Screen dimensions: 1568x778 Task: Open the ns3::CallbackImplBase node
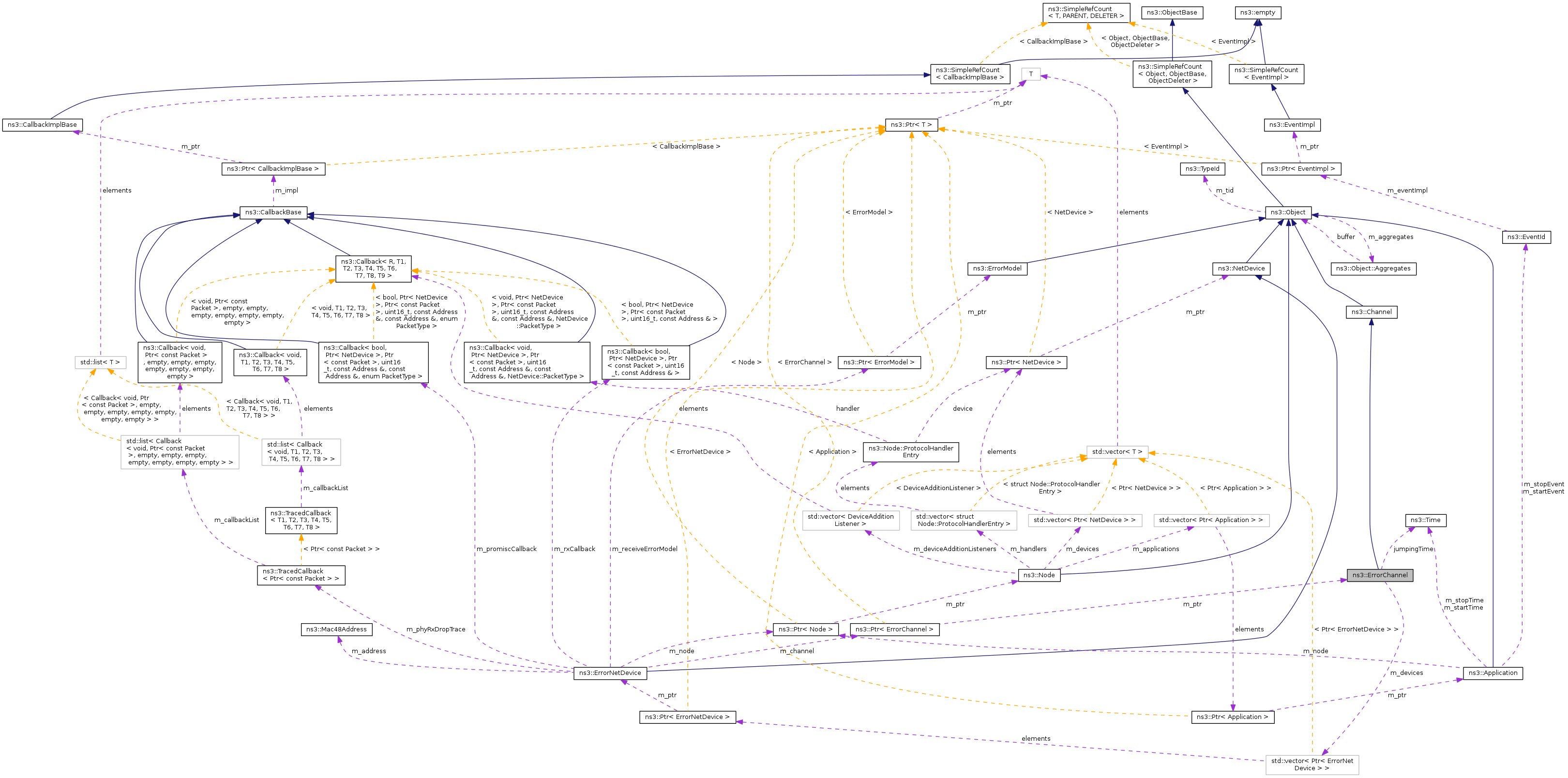click(x=42, y=125)
